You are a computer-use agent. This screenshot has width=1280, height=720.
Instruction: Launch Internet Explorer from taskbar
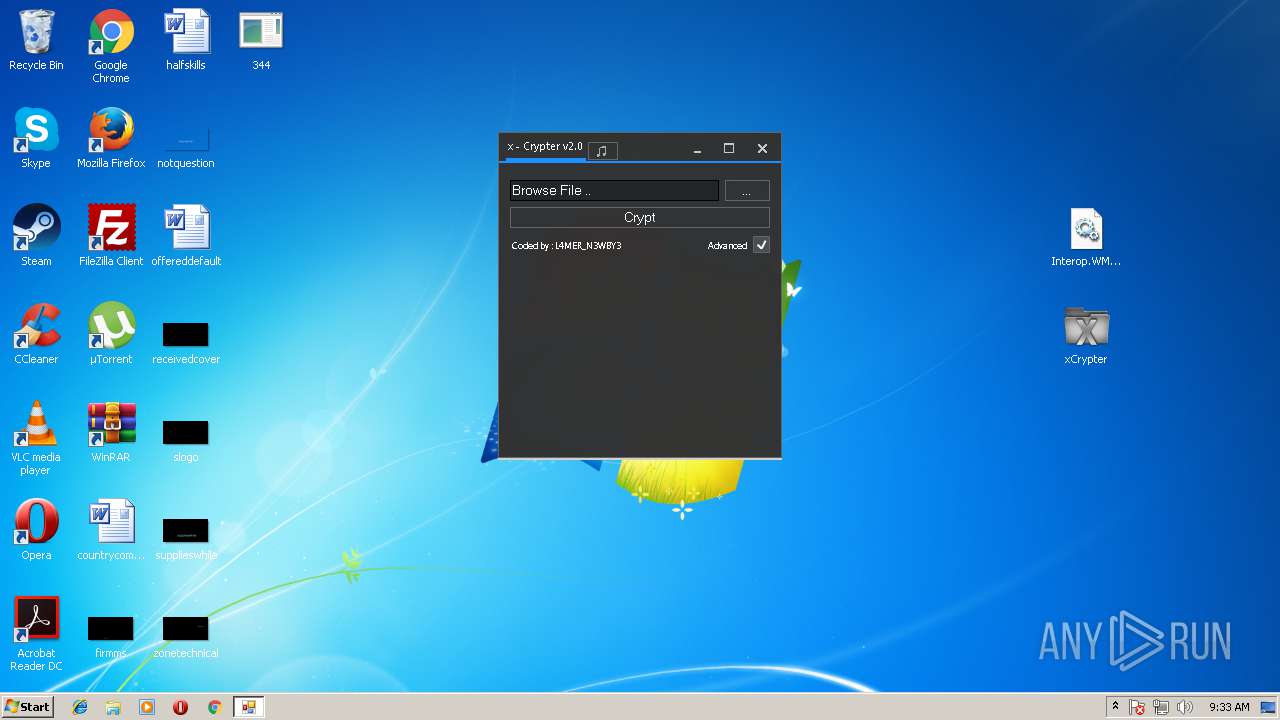click(80, 707)
